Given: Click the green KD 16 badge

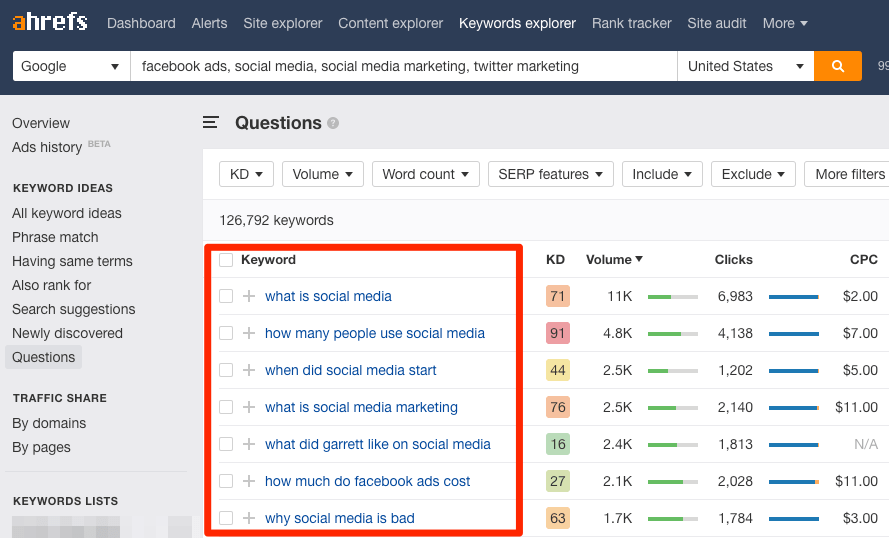Looking at the screenshot, I should coord(557,444).
